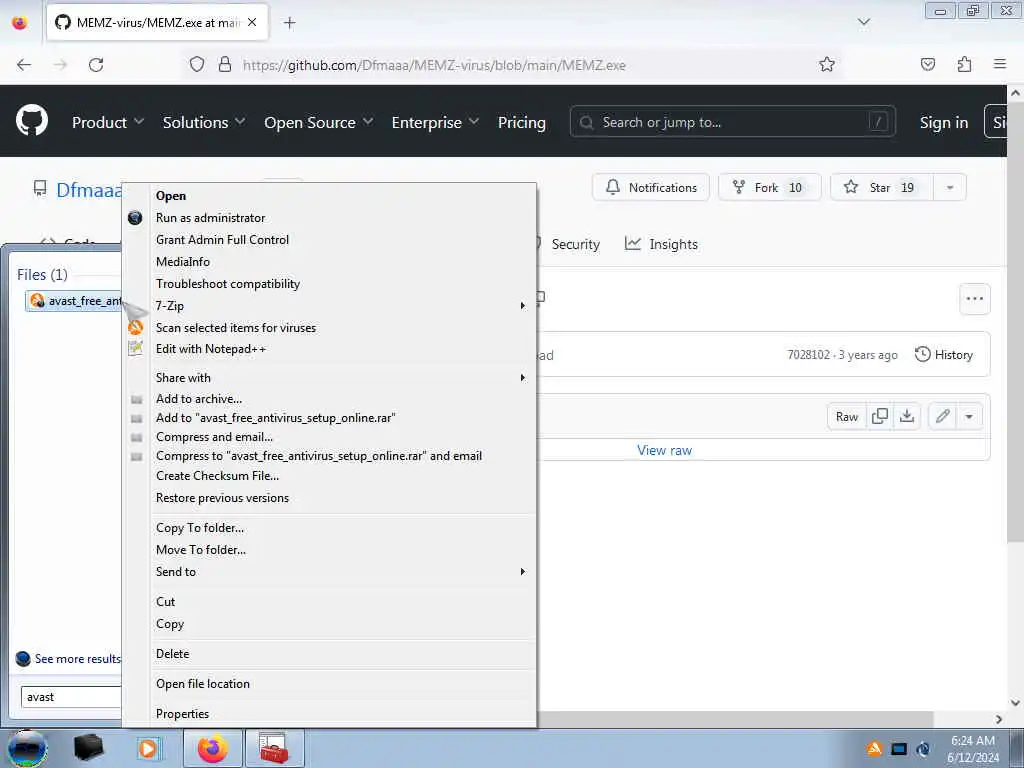Bookmark this page with star icon
The width and height of the screenshot is (1024, 768).
click(827, 64)
